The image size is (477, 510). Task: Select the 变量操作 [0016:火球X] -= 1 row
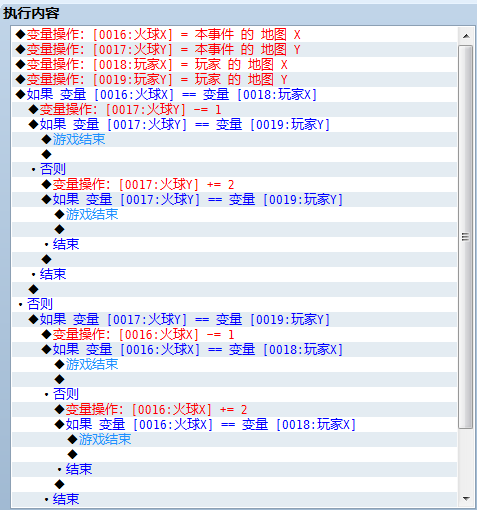coord(234,334)
